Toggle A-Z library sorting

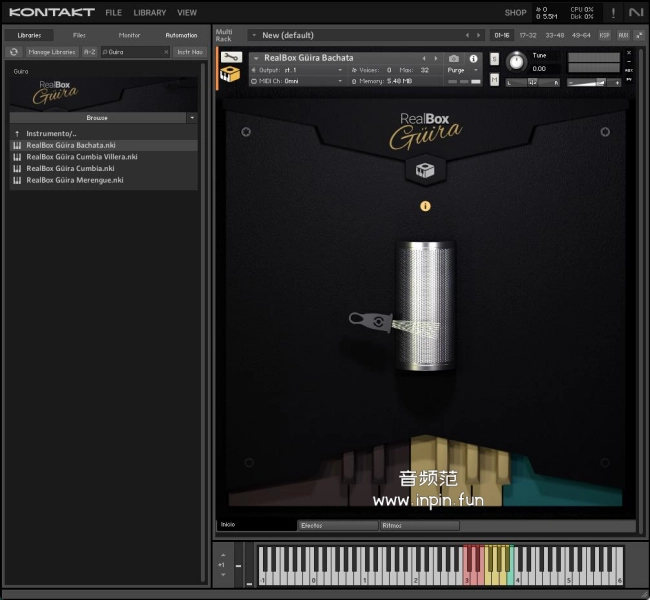(90, 52)
